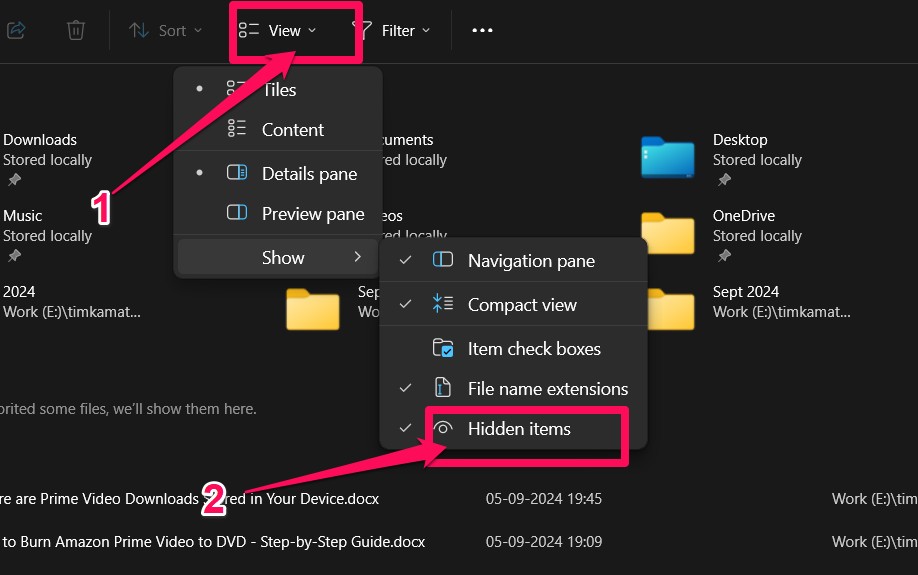Open the three-dot See more menu
This screenshot has height=575, width=918.
coord(482,30)
